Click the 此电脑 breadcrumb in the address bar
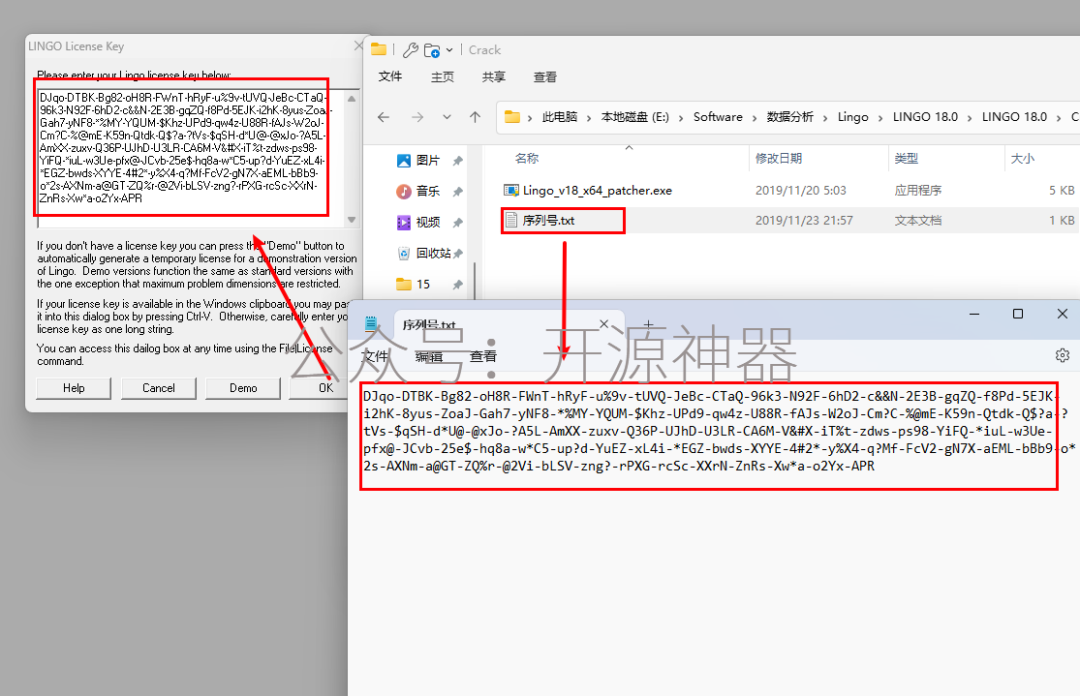Screen dimensions: 1080x696 559,117
